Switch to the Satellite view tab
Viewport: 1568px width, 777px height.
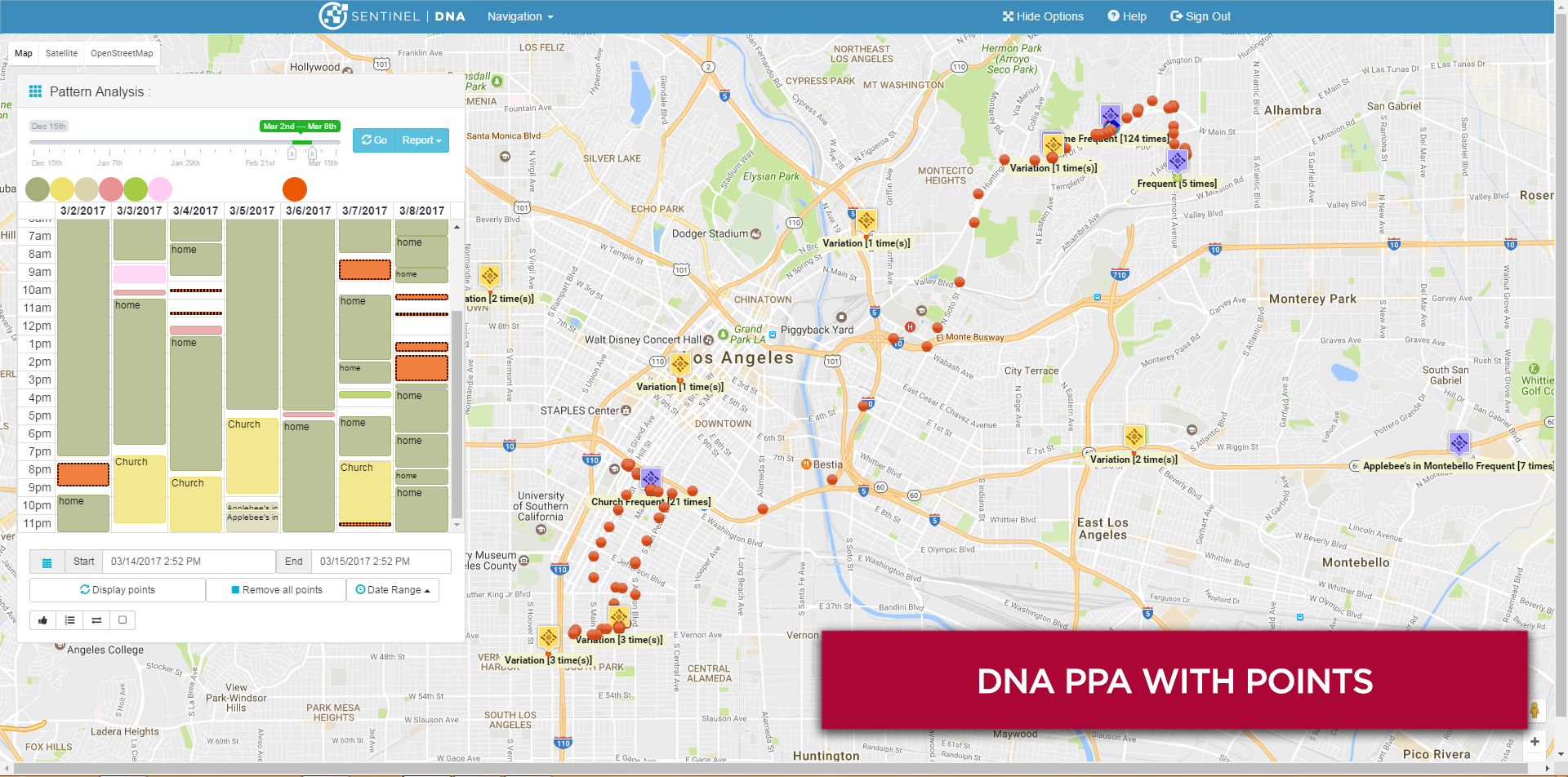pyautogui.click(x=61, y=53)
